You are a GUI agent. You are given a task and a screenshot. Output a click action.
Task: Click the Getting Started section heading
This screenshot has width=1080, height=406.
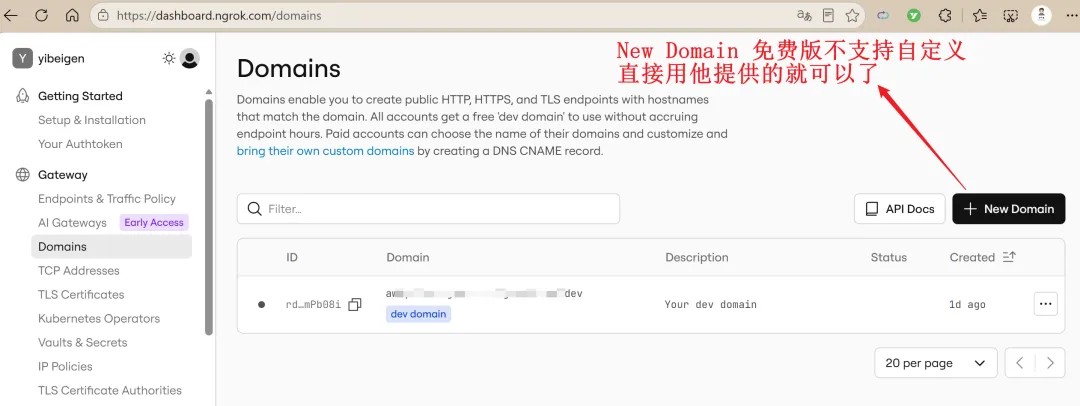pyautogui.click(x=80, y=96)
